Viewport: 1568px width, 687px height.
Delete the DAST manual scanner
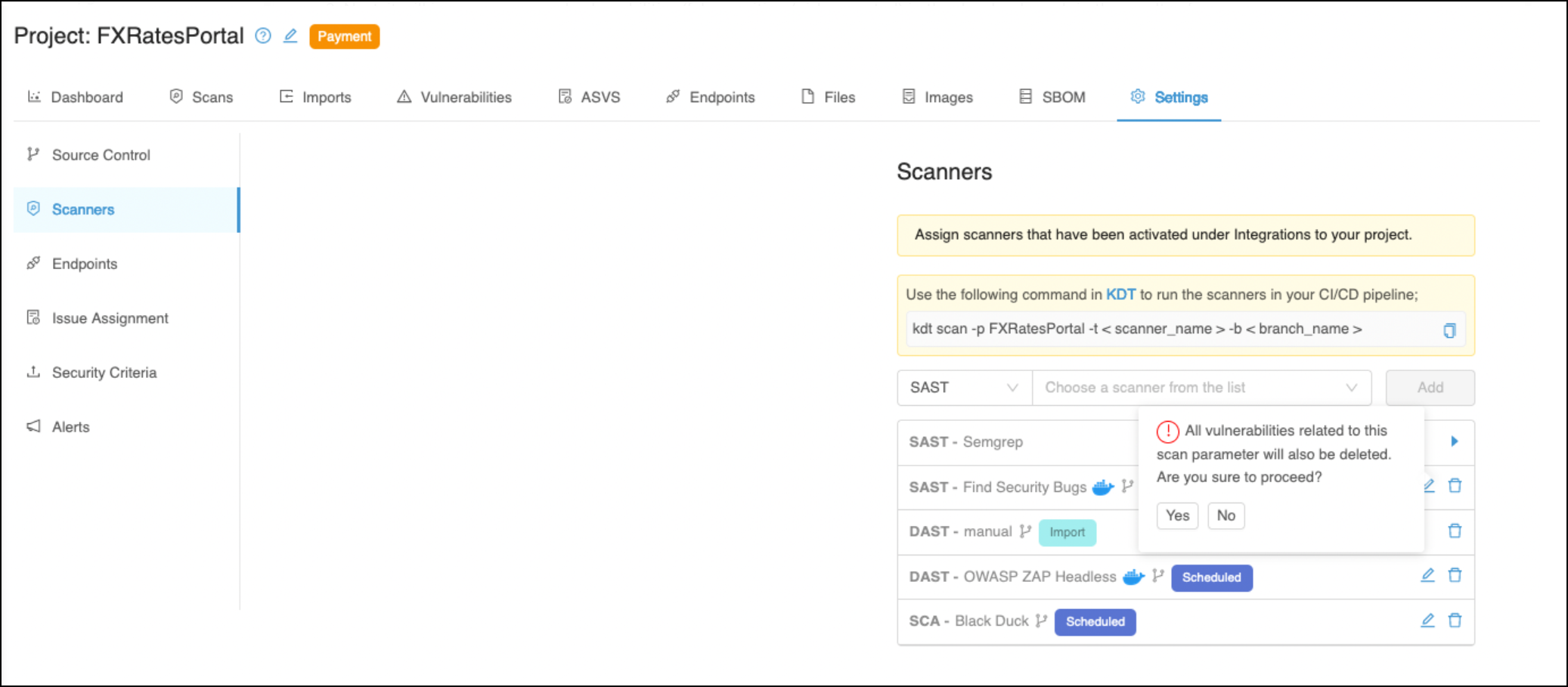coord(1455,531)
